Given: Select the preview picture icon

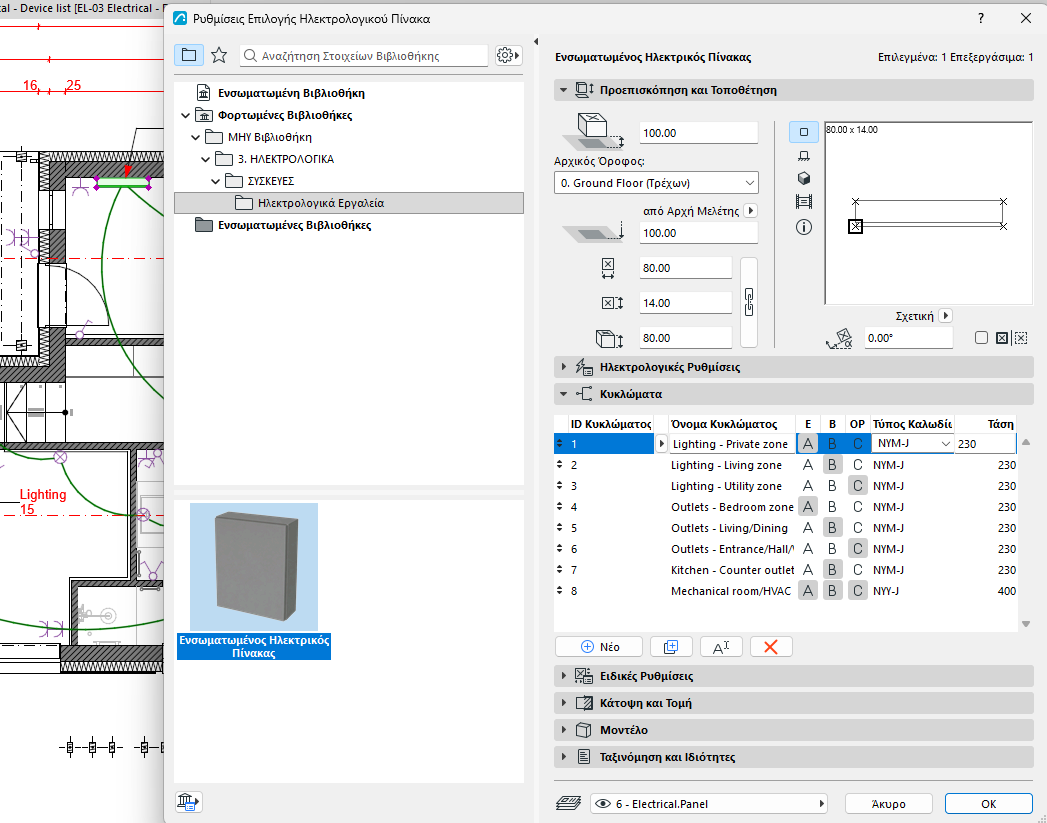Looking at the screenshot, I should pyautogui.click(x=804, y=202).
